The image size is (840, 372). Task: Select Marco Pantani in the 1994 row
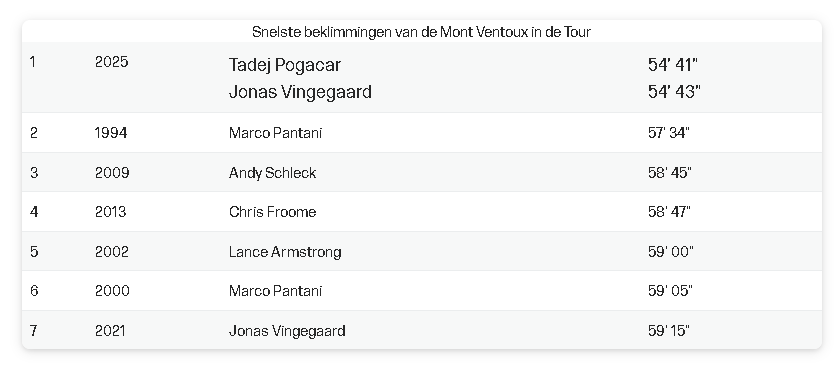click(x=275, y=133)
